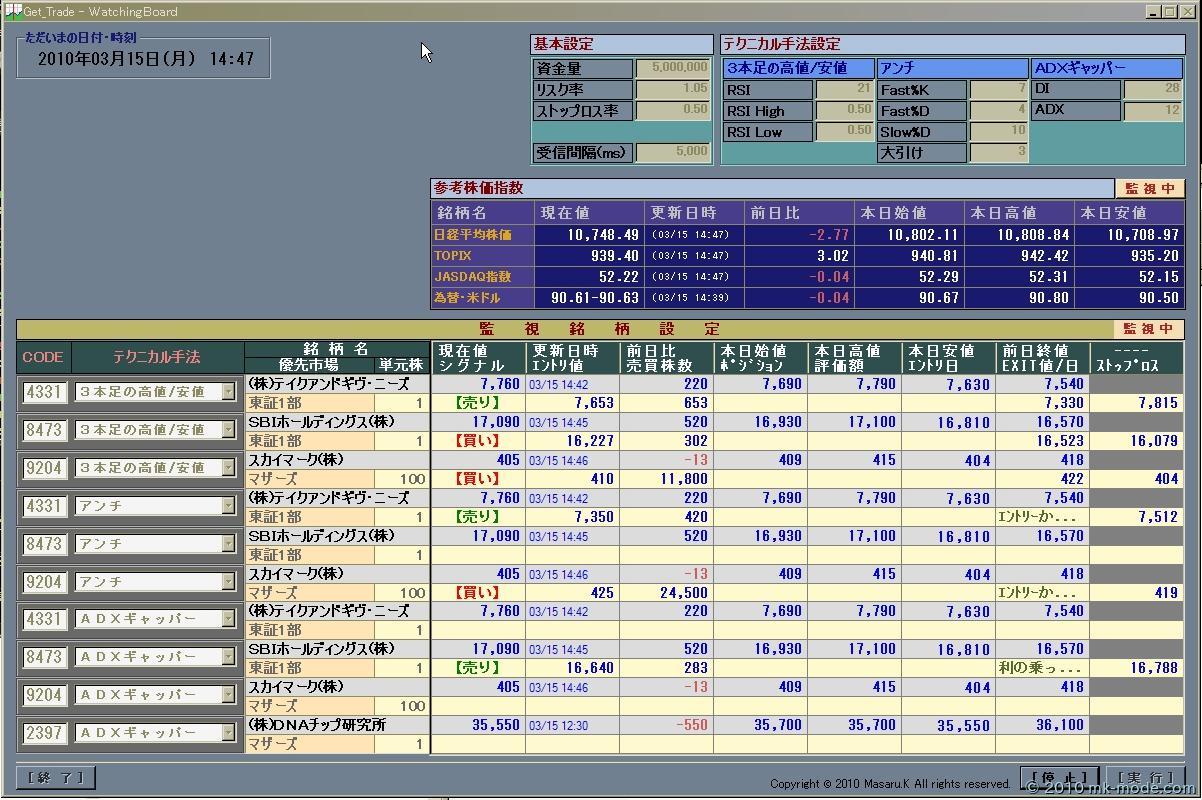Select the 3本足の高値/安値 settings header
The image size is (1202, 800).
point(798,68)
